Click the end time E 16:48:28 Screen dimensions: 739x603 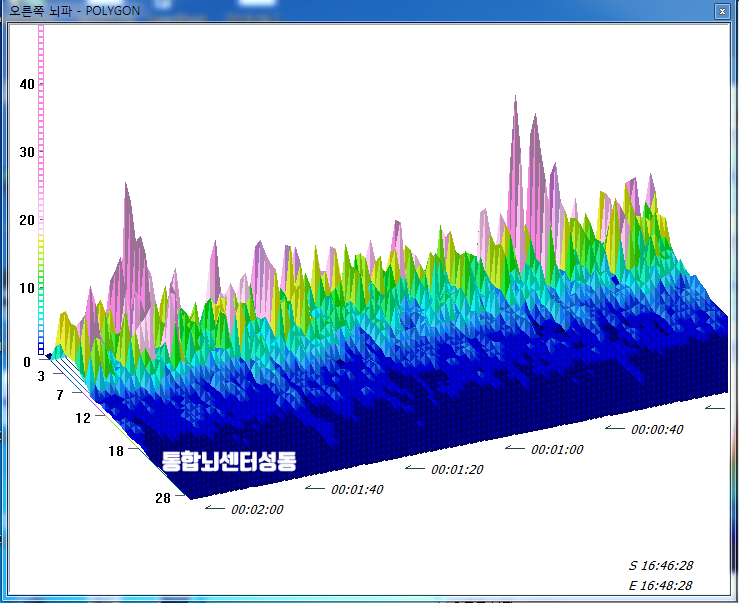(660, 586)
